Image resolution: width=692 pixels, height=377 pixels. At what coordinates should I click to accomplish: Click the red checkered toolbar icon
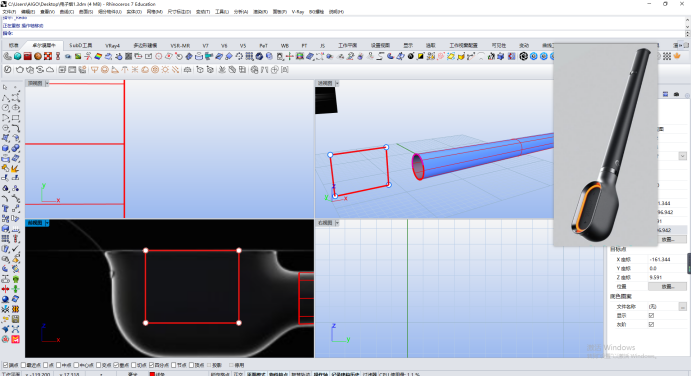pos(48,57)
